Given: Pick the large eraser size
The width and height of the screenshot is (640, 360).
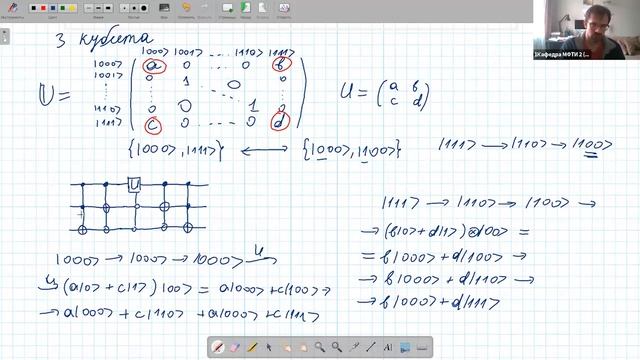Looking at the screenshot, I should tap(144, 8).
